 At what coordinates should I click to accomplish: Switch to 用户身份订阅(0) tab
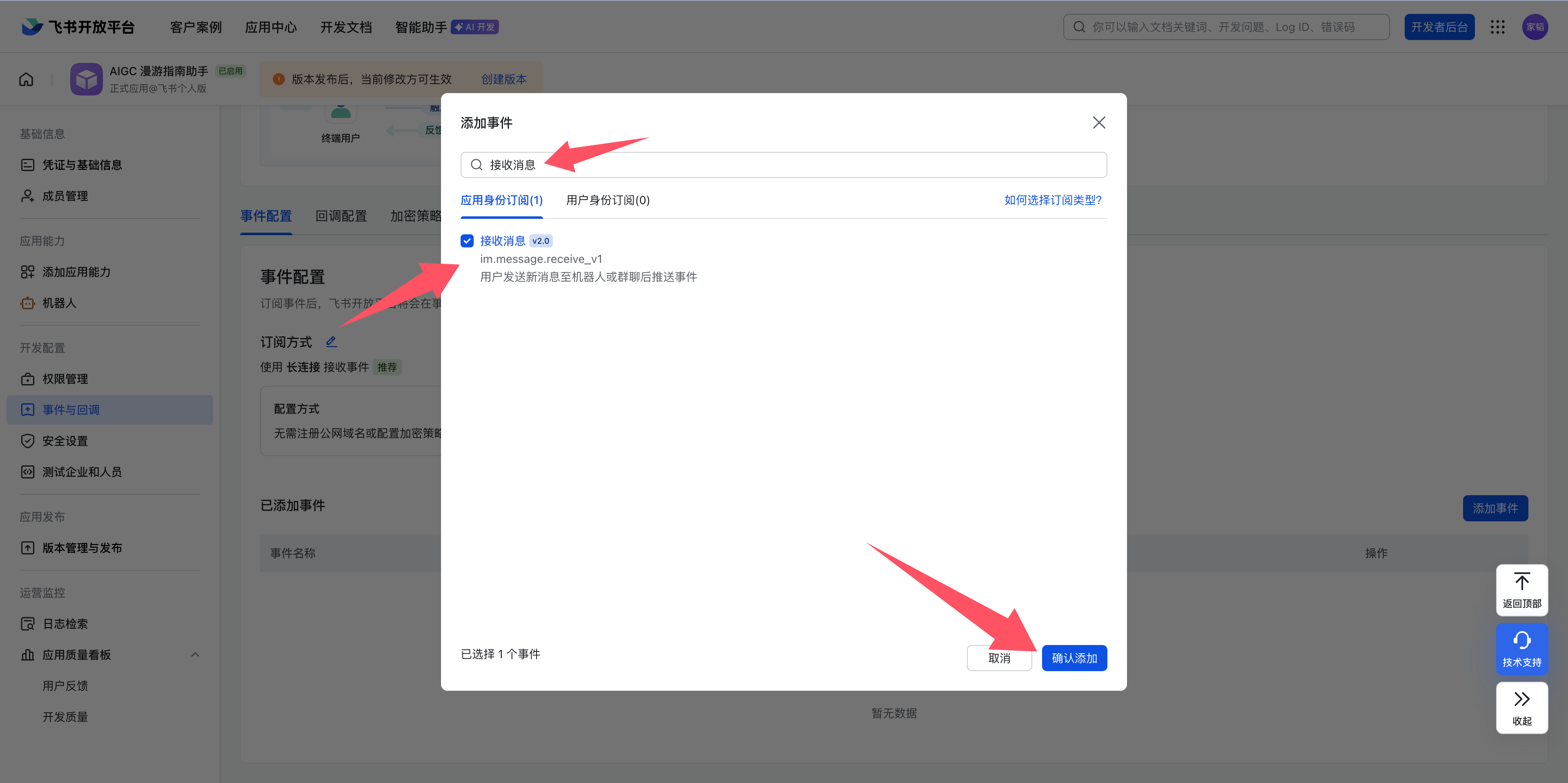pos(608,200)
